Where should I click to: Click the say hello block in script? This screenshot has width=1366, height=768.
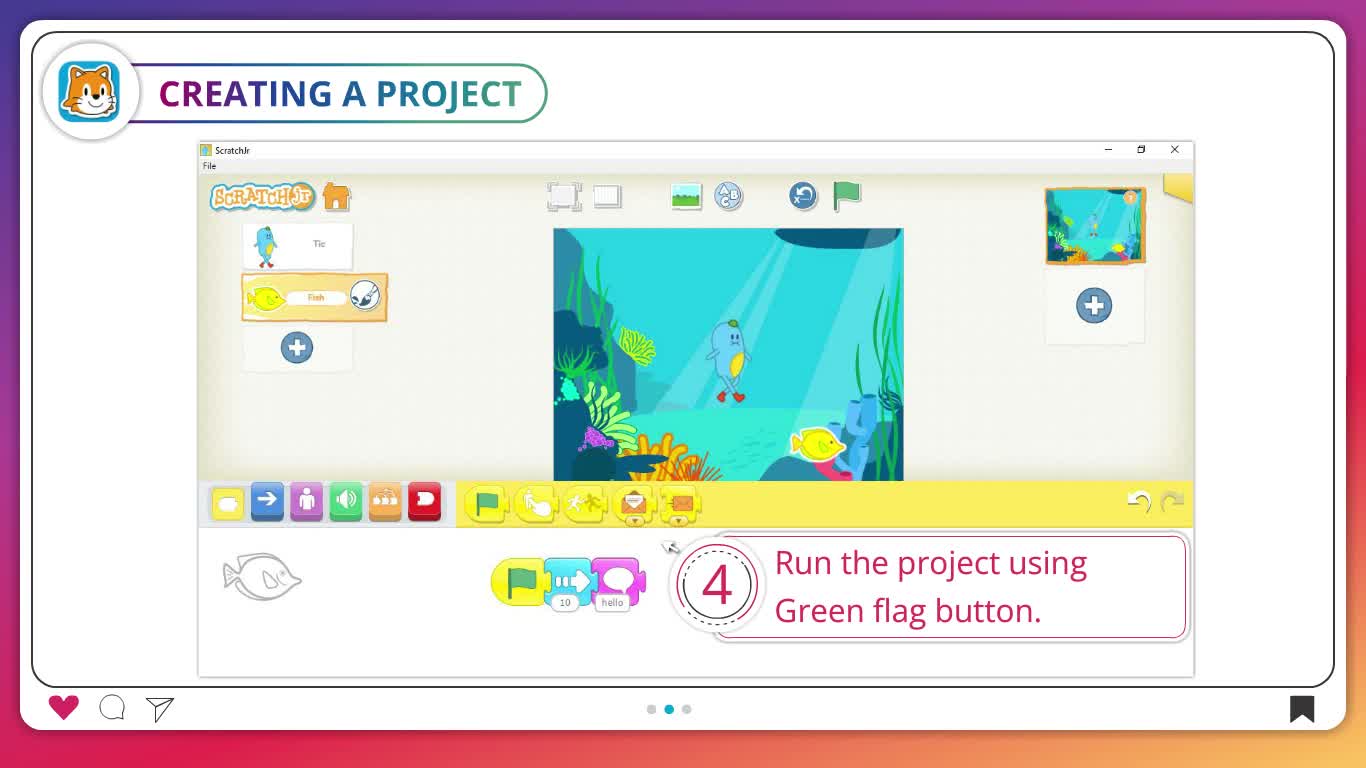(618, 580)
